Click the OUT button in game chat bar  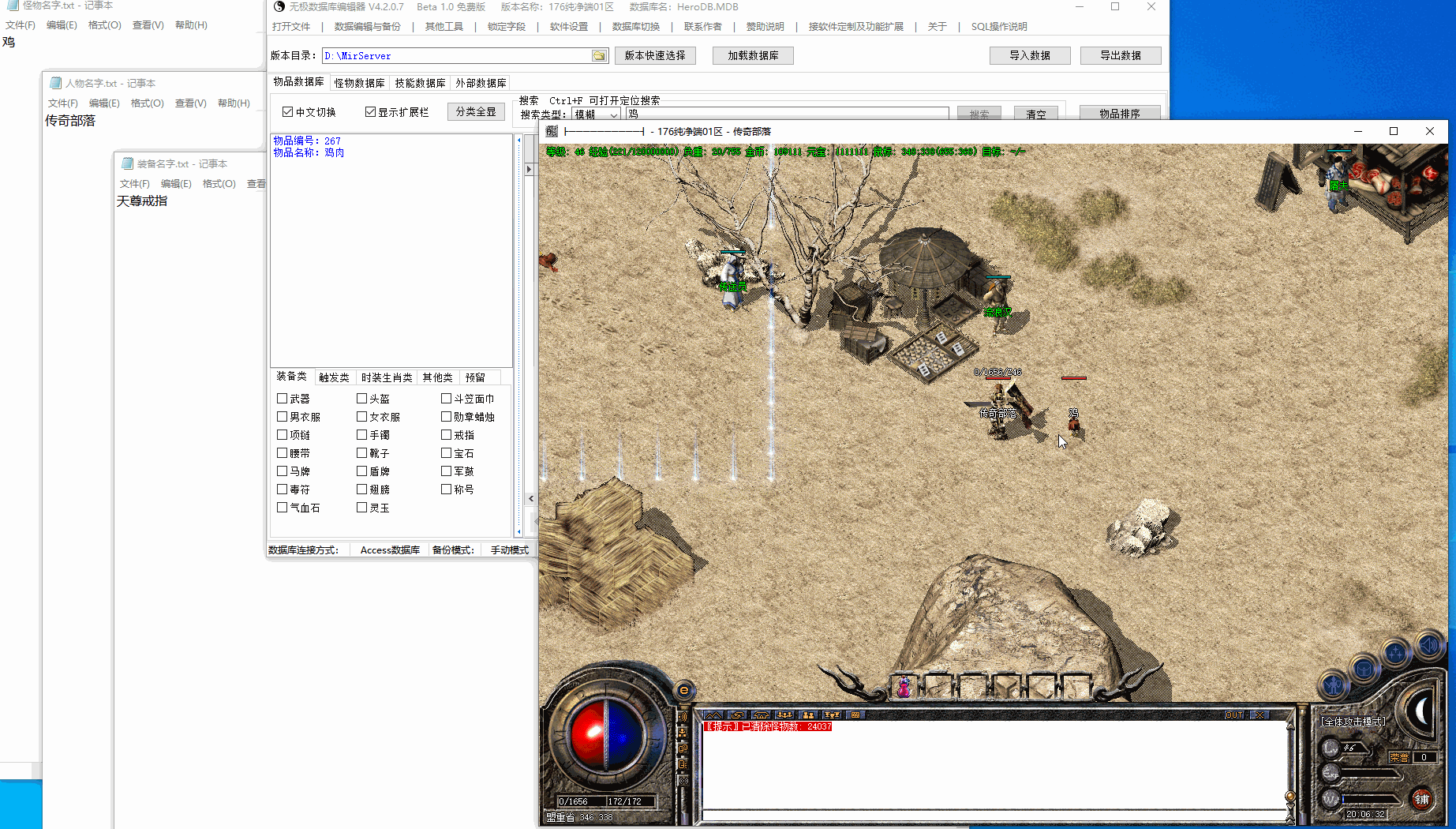[1234, 715]
